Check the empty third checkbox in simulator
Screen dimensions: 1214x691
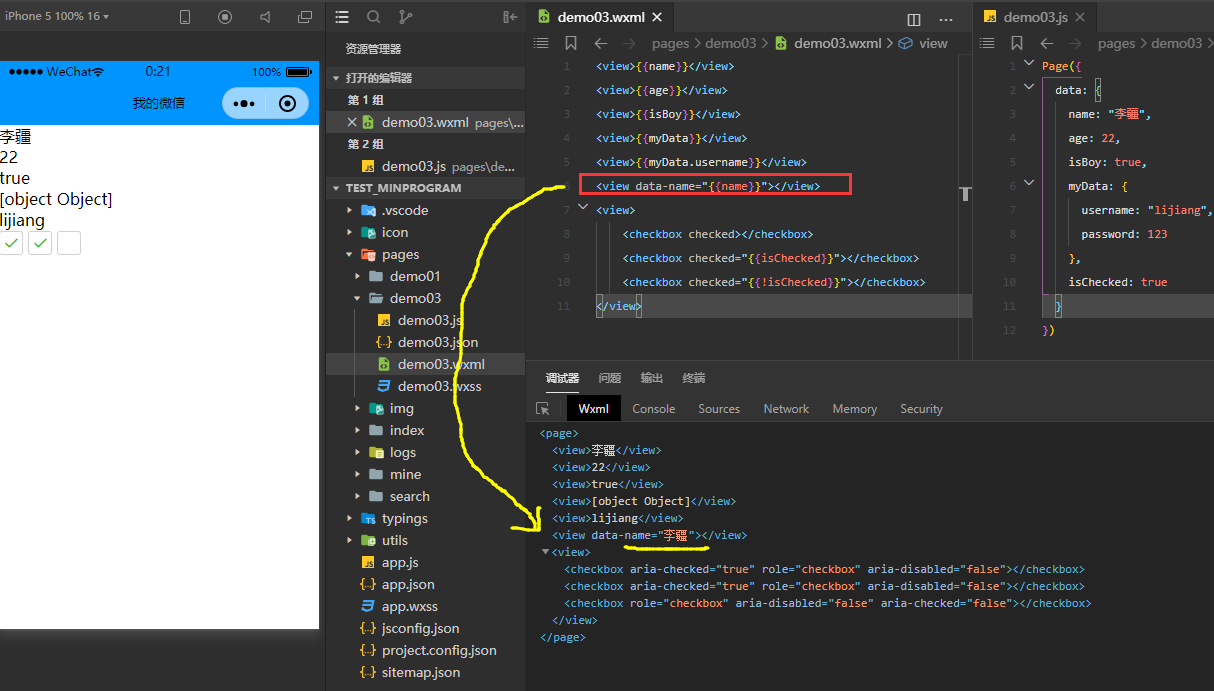pyautogui.click(x=69, y=243)
